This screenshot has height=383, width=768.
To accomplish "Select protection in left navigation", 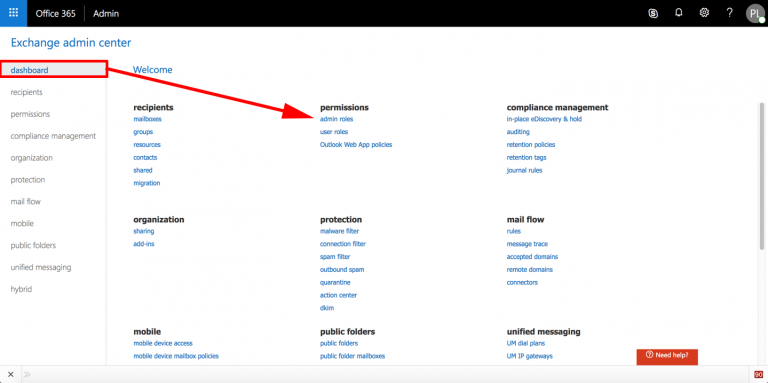I will pyautogui.click(x=28, y=180).
